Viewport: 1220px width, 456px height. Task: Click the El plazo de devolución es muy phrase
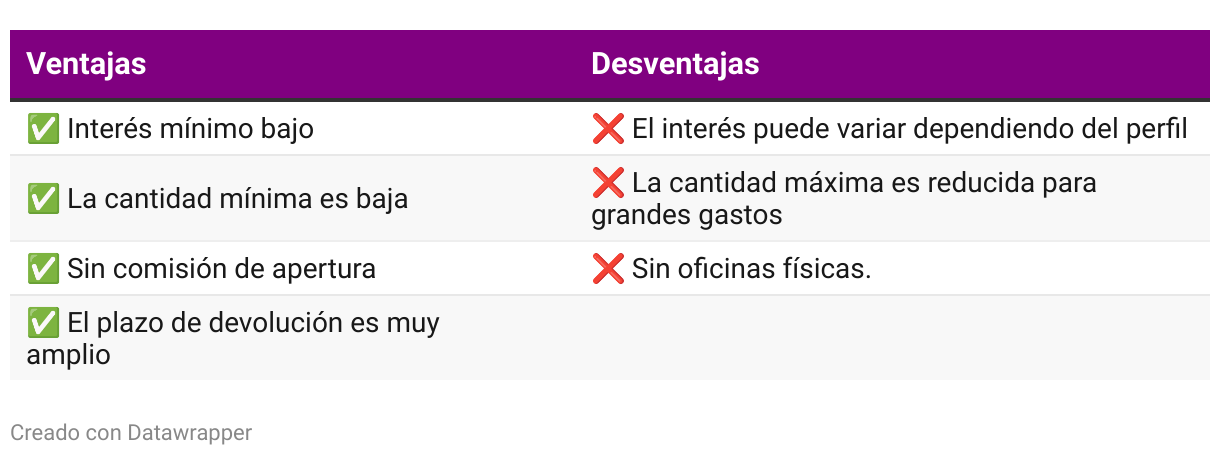(253, 323)
